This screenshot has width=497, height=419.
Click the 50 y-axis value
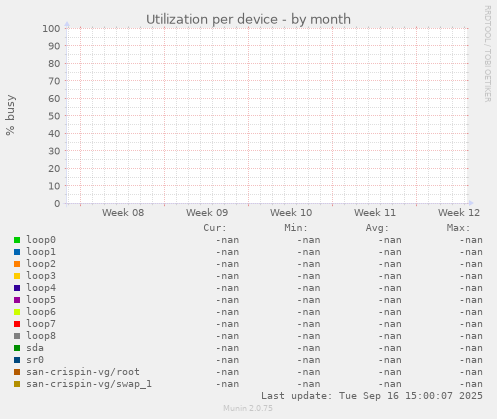click(x=54, y=116)
